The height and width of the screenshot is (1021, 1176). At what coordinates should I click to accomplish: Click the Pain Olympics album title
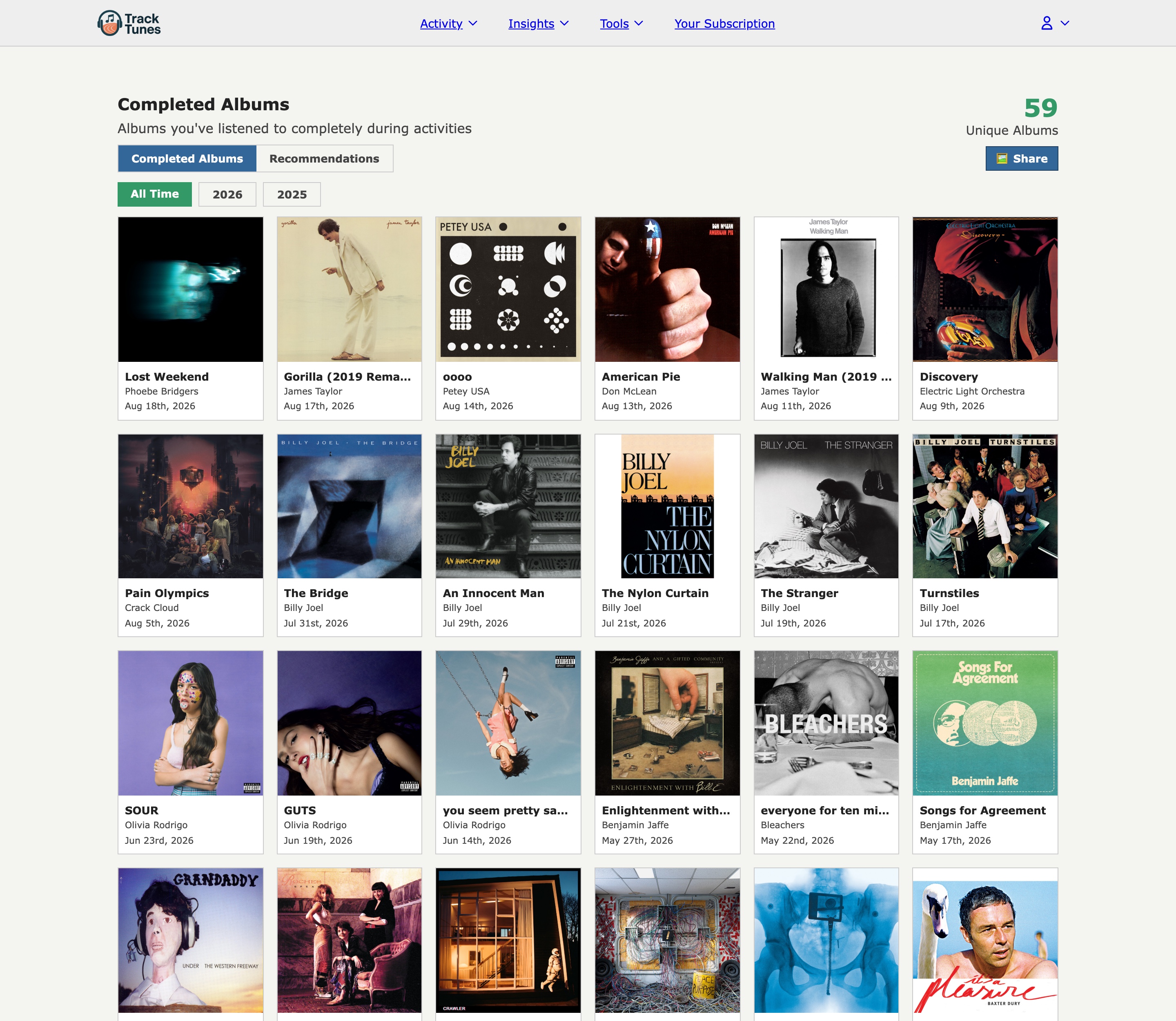pos(167,593)
